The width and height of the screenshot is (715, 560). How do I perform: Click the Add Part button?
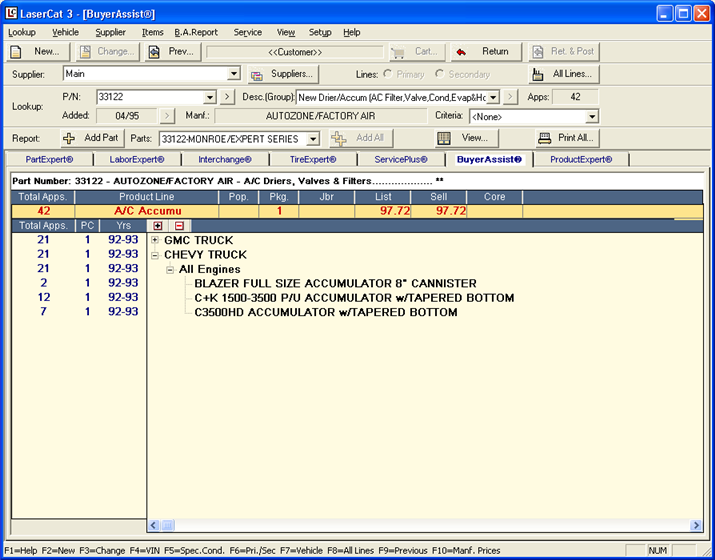click(x=91, y=138)
